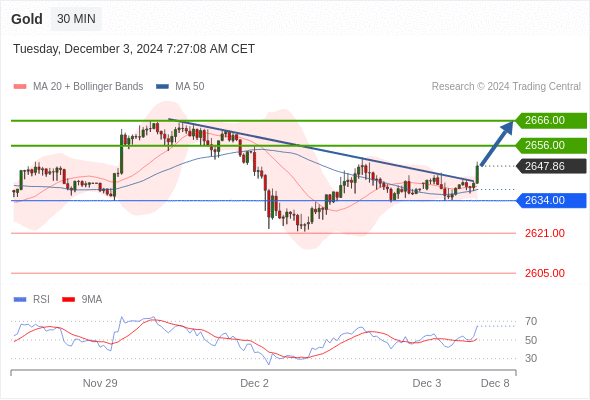
Task: Click the RSI 70 level label
Action: [x=531, y=321]
